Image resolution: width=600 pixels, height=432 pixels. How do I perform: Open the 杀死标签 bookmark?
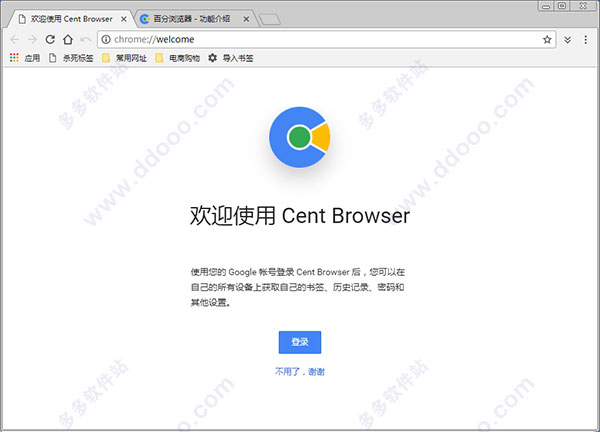(71, 58)
